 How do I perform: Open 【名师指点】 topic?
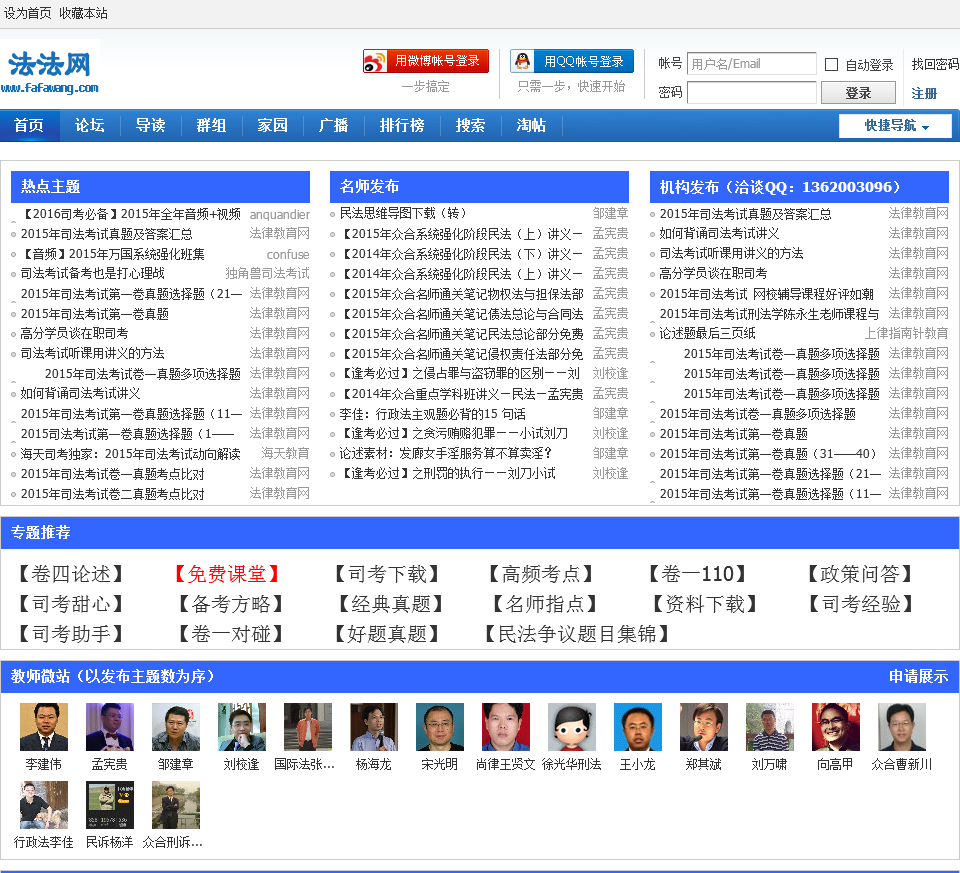coord(545,604)
